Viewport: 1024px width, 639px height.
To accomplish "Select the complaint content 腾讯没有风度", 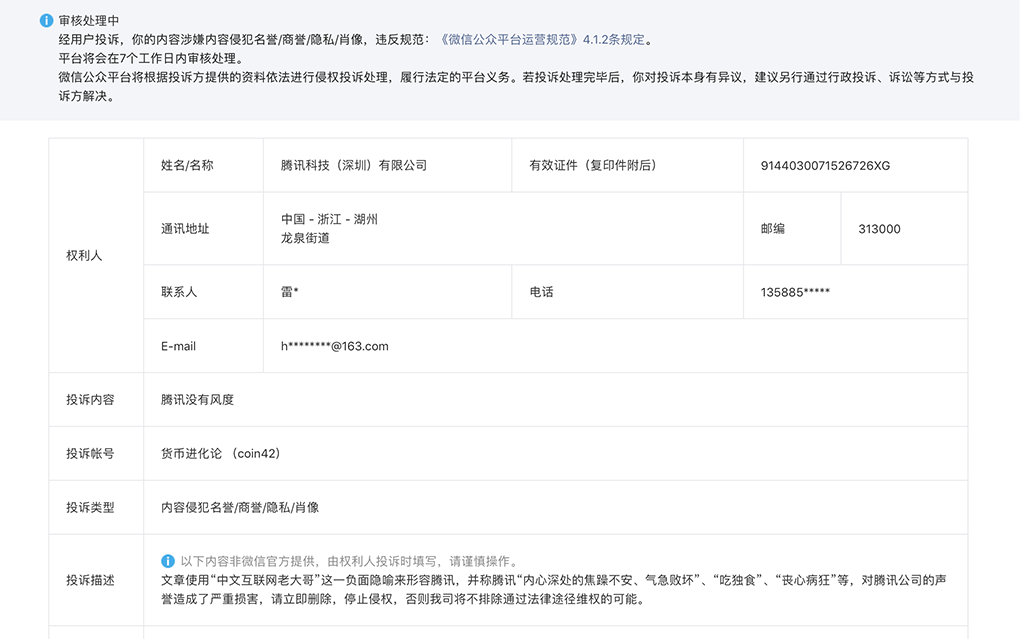I will pyautogui.click(x=197, y=400).
